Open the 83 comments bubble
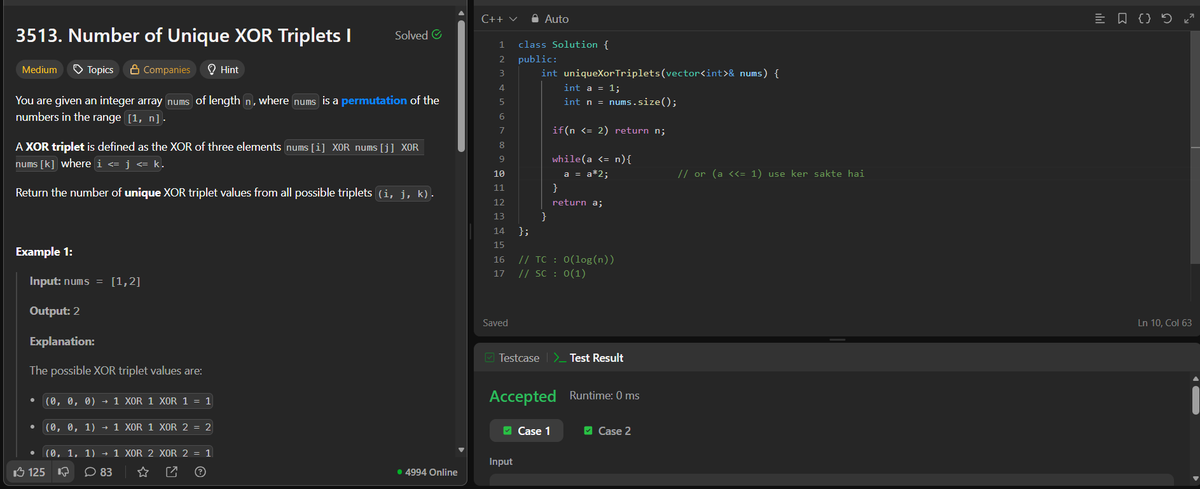 [x=98, y=471]
